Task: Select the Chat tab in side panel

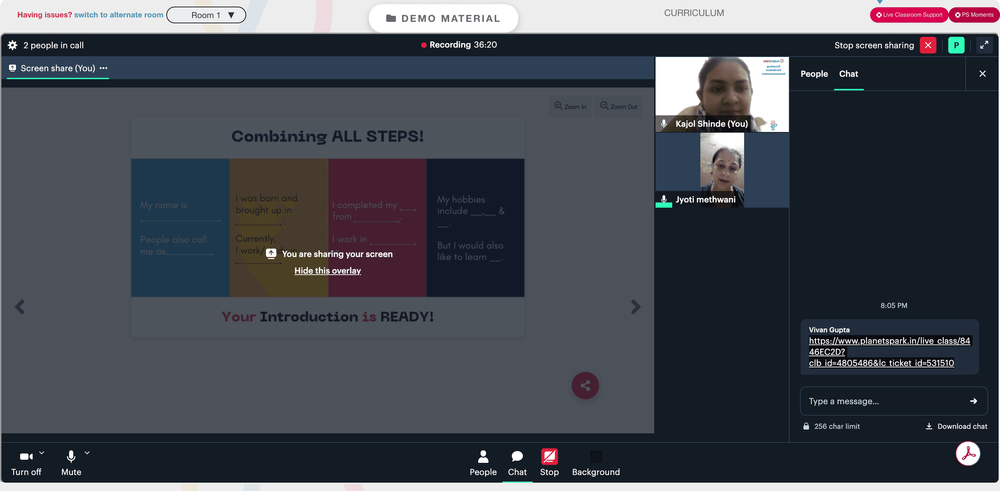Action: coord(848,74)
